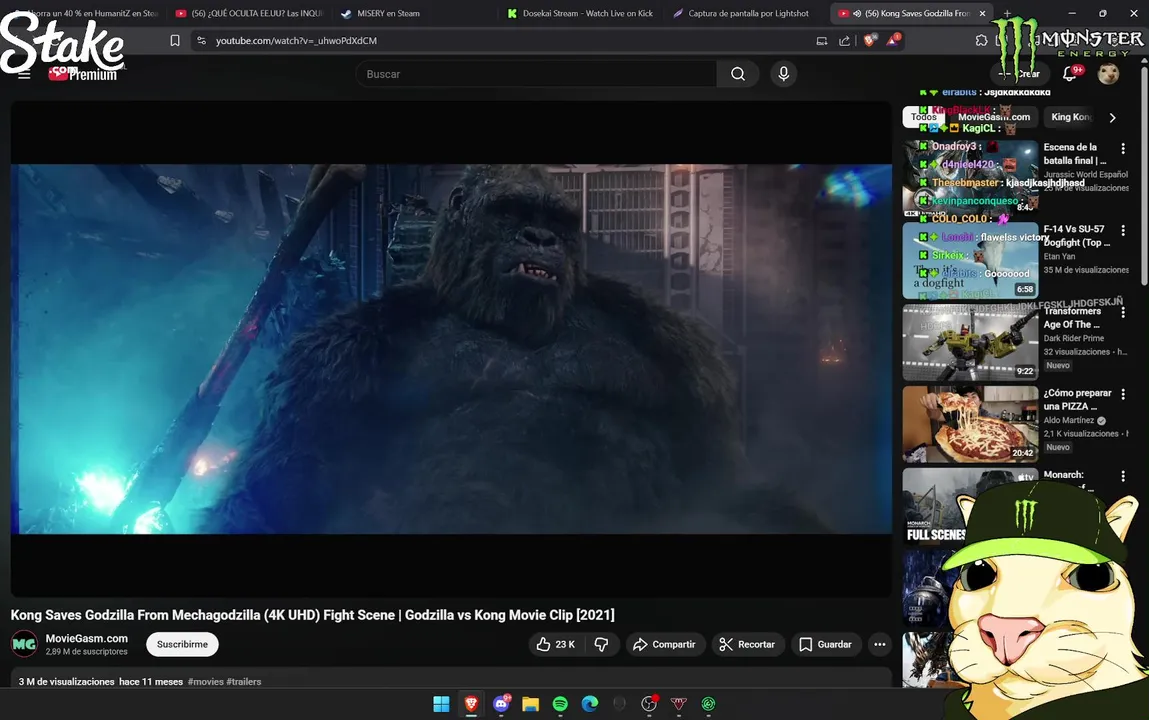Click the #trailers hashtag link
The width and height of the screenshot is (1149, 720).
point(244,682)
